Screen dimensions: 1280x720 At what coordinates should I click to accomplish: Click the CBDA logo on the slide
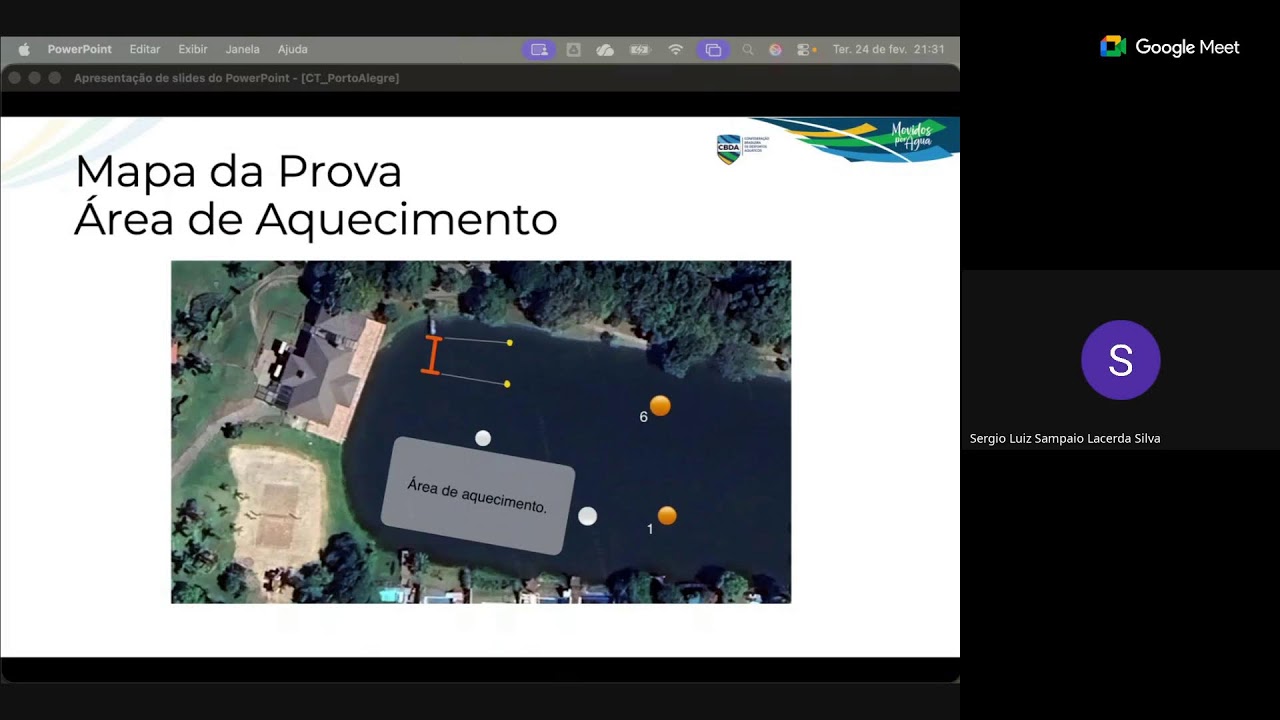coord(743,148)
